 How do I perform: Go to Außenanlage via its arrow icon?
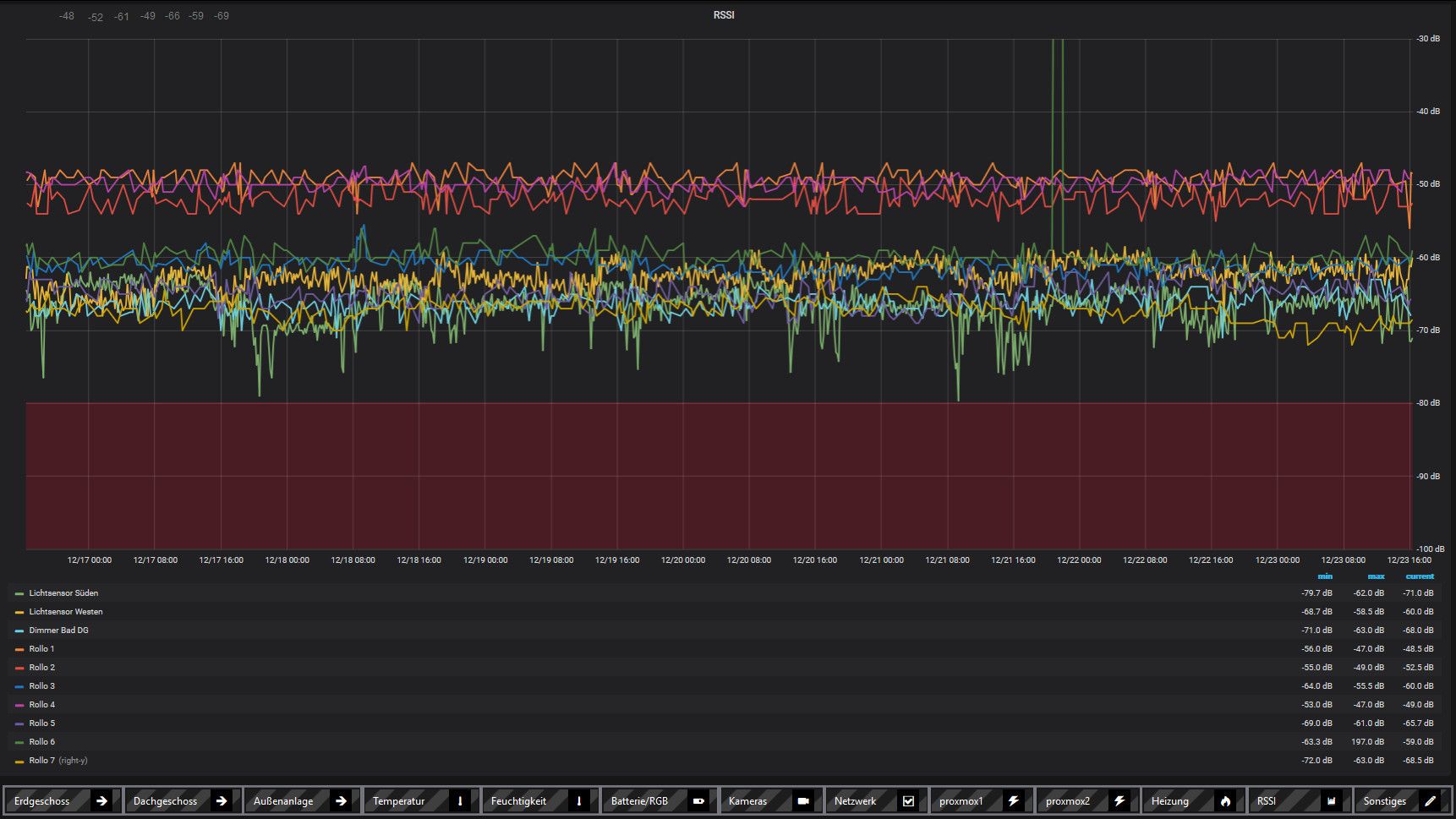tap(341, 801)
